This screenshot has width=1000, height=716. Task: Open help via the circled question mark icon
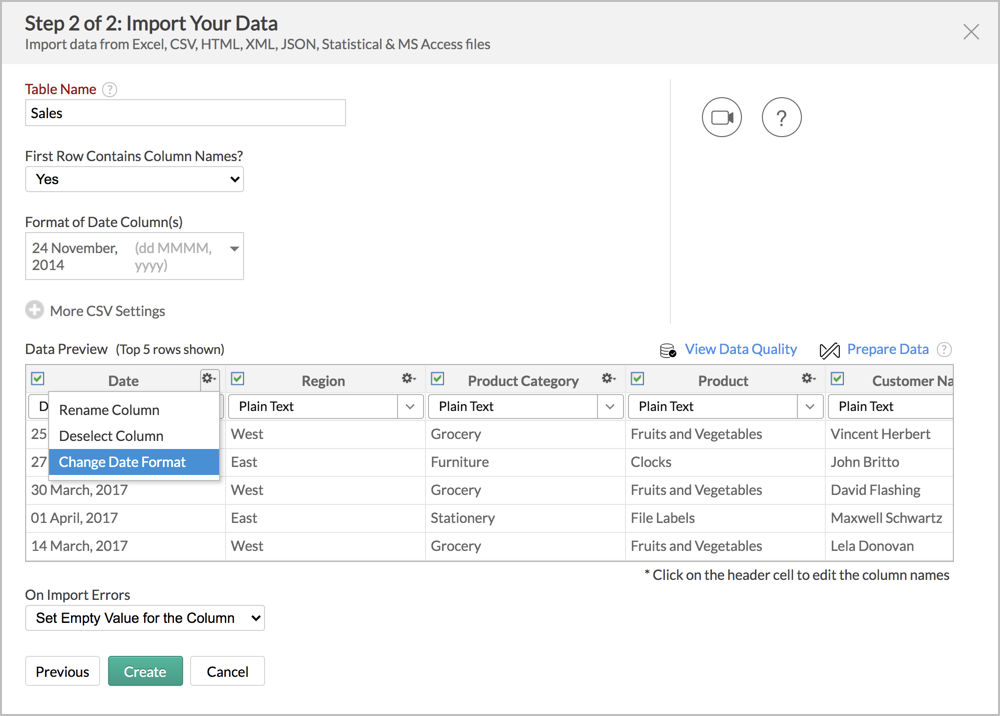(781, 117)
